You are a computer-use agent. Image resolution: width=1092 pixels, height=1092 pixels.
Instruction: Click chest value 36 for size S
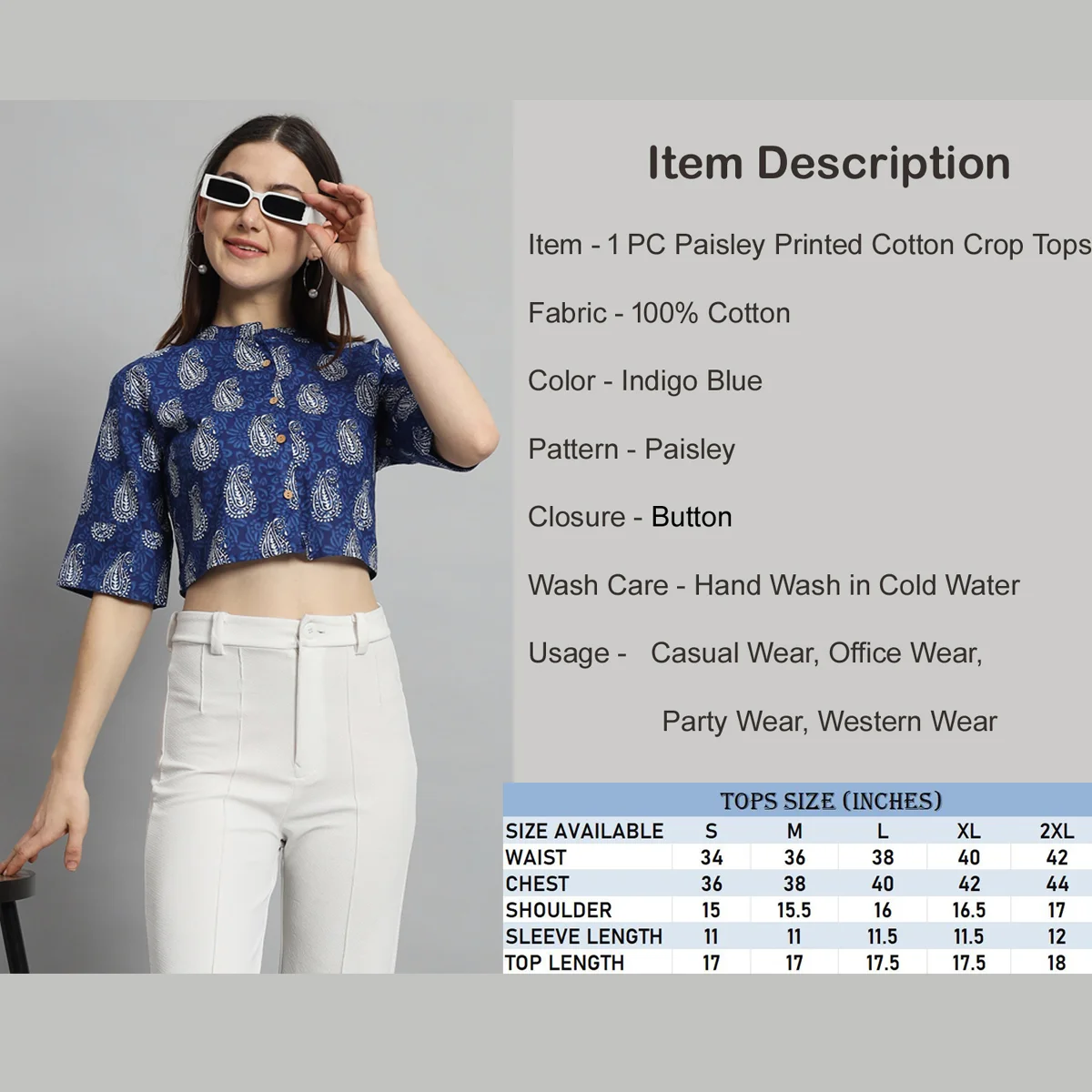712,884
